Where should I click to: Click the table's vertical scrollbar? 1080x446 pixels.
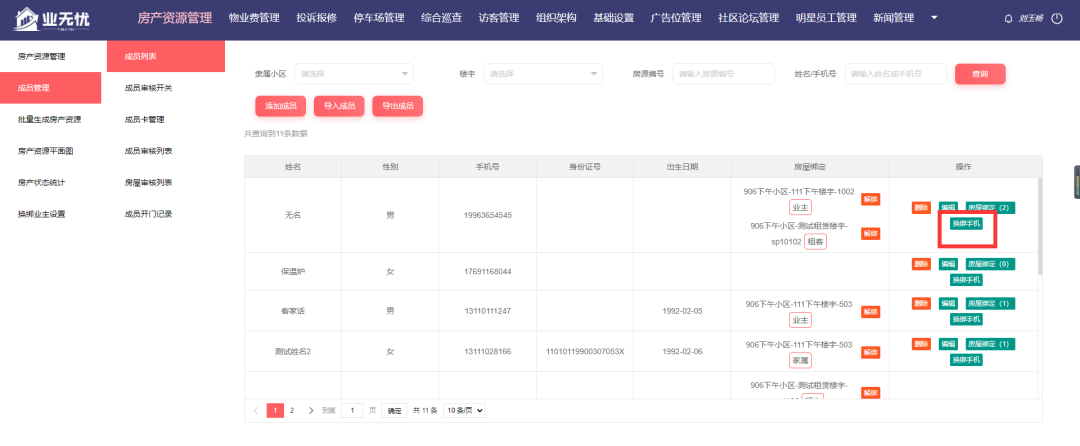pyautogui.click(x=1040, y=227)
